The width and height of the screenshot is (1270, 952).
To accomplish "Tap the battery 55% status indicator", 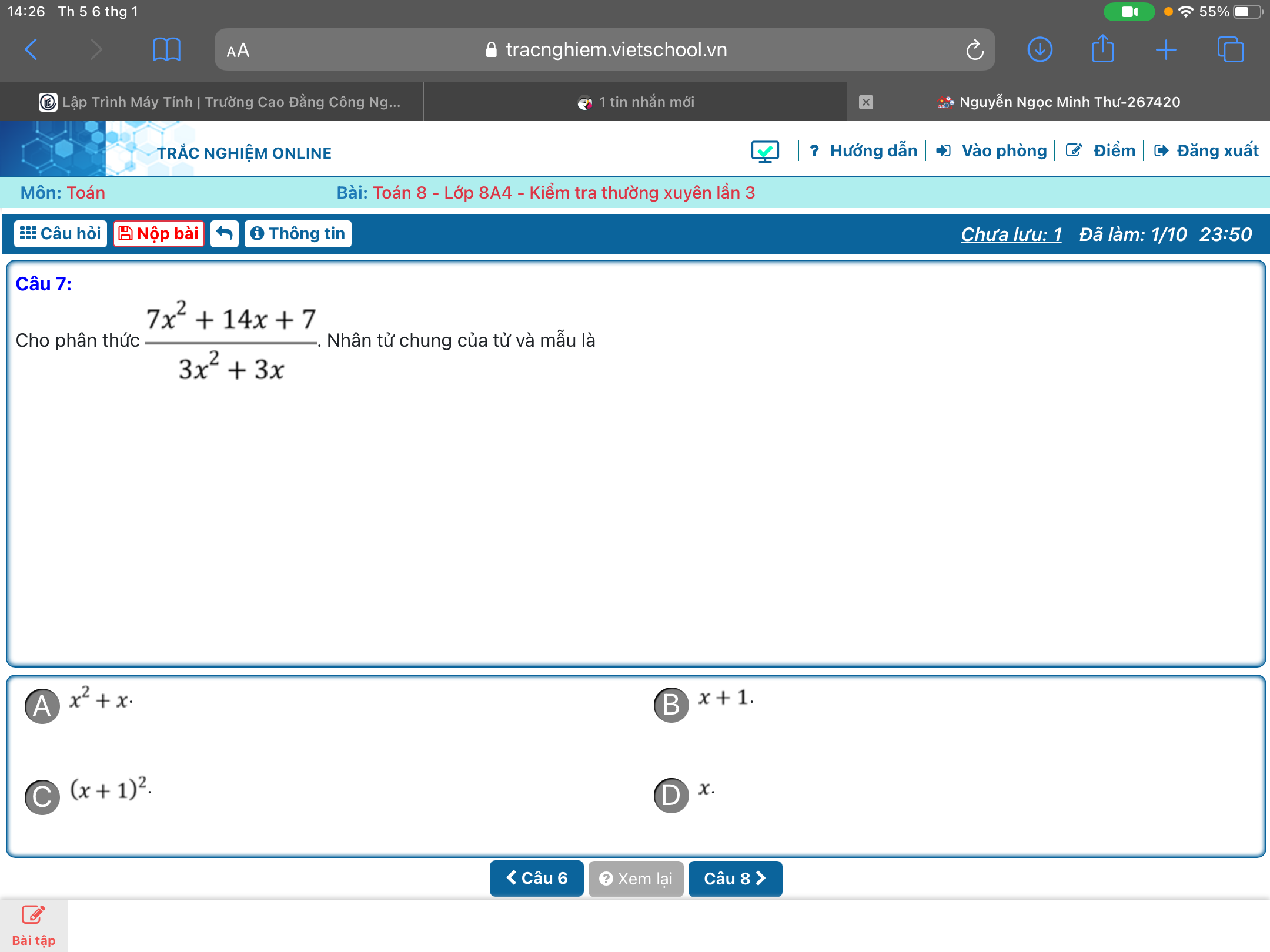I will pyautogui.click(x=1230, y=12).
